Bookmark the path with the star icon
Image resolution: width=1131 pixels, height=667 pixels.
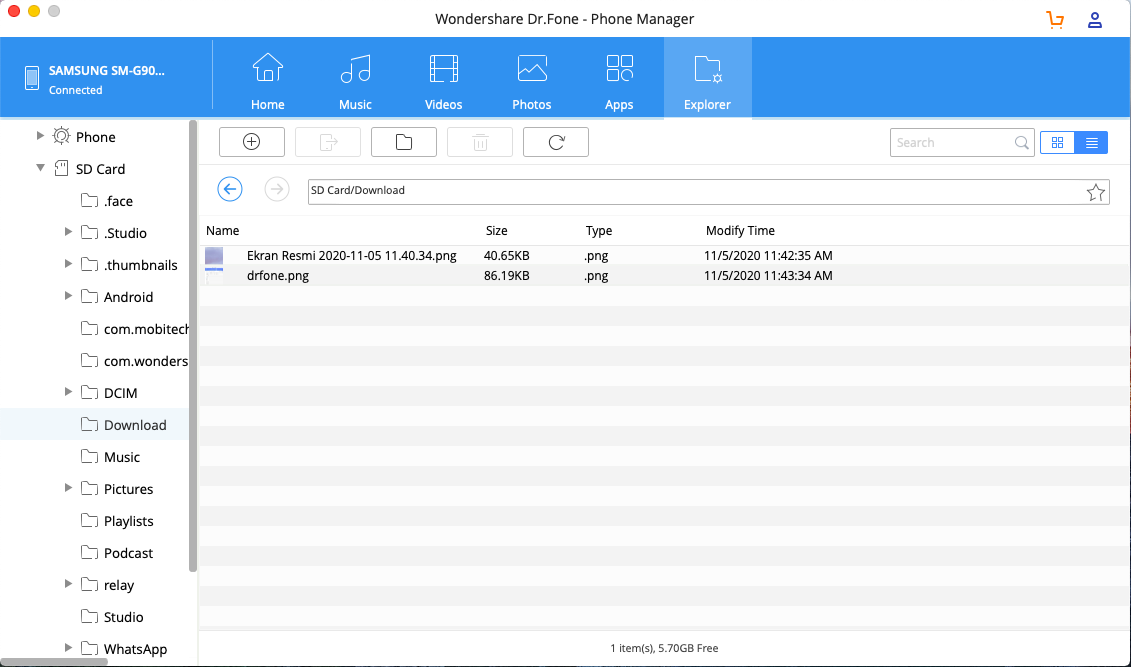(1096, 192)
